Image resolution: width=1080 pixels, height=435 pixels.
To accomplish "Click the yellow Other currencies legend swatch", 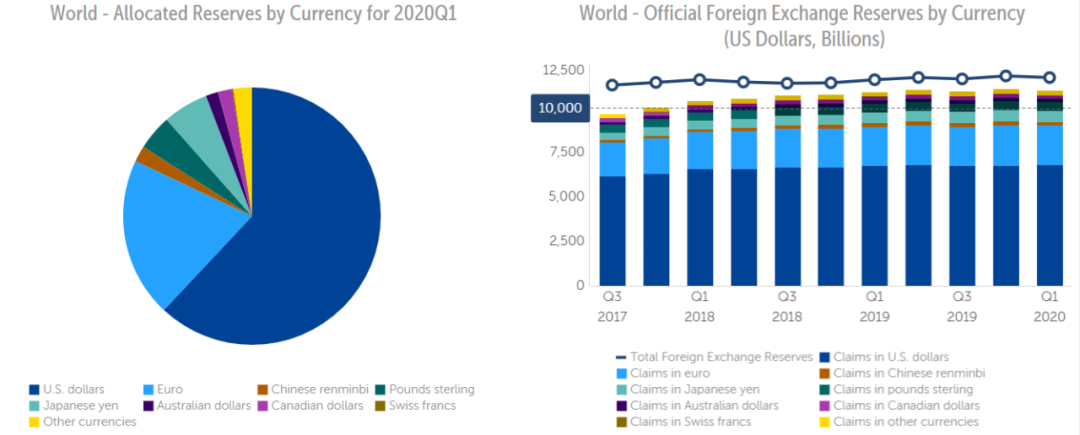I will (x=35, y=421).
